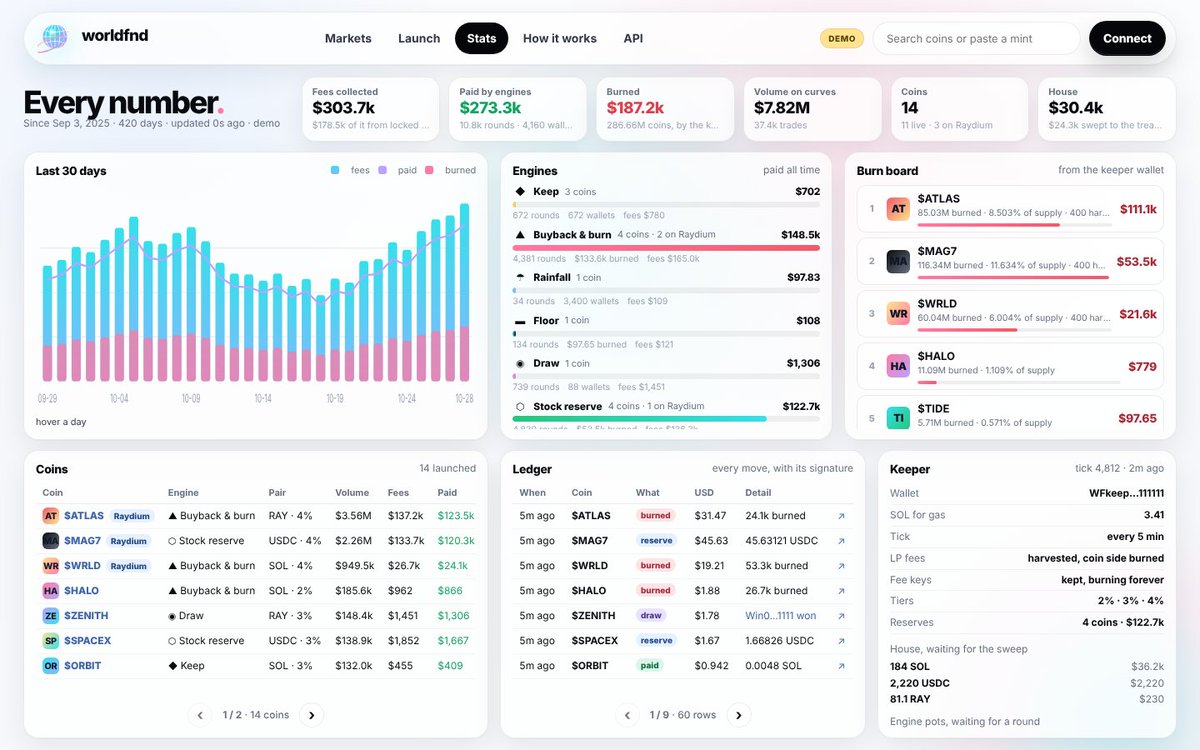Click the burned legend swatch
This screenshot has width=1200, height=750.
[430, 170]
